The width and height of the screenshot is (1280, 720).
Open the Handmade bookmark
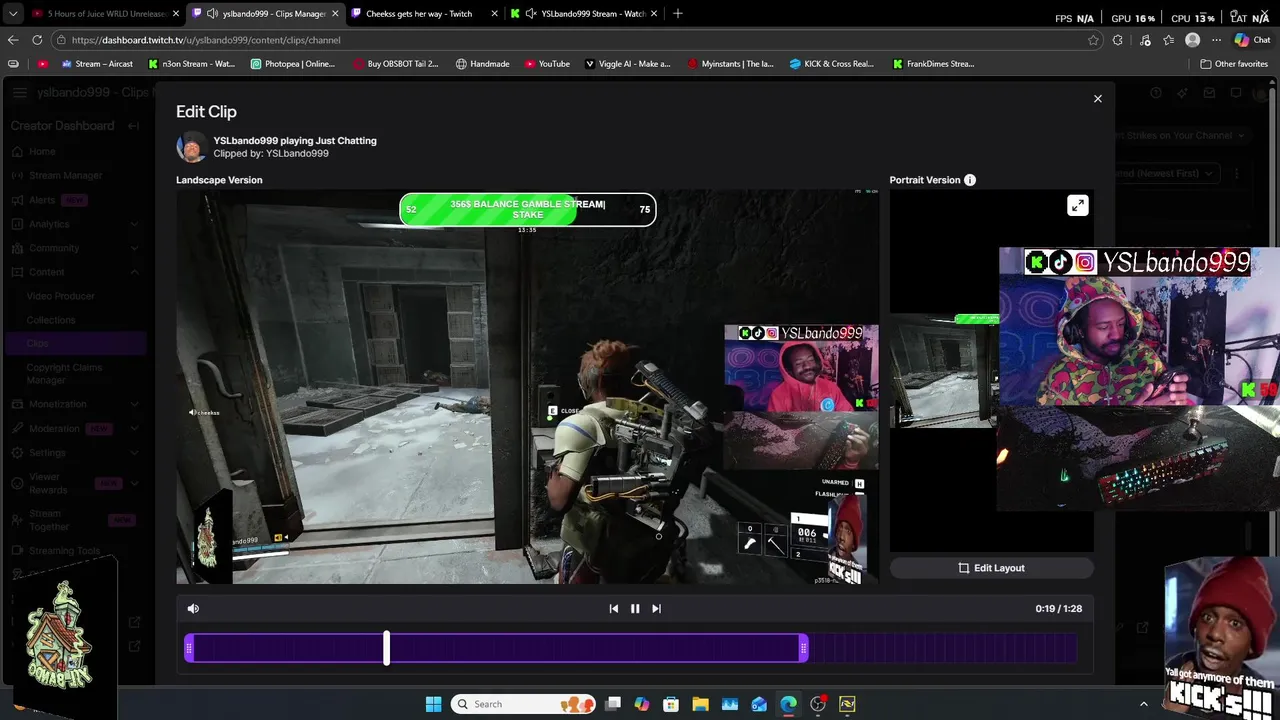(482, 64)
